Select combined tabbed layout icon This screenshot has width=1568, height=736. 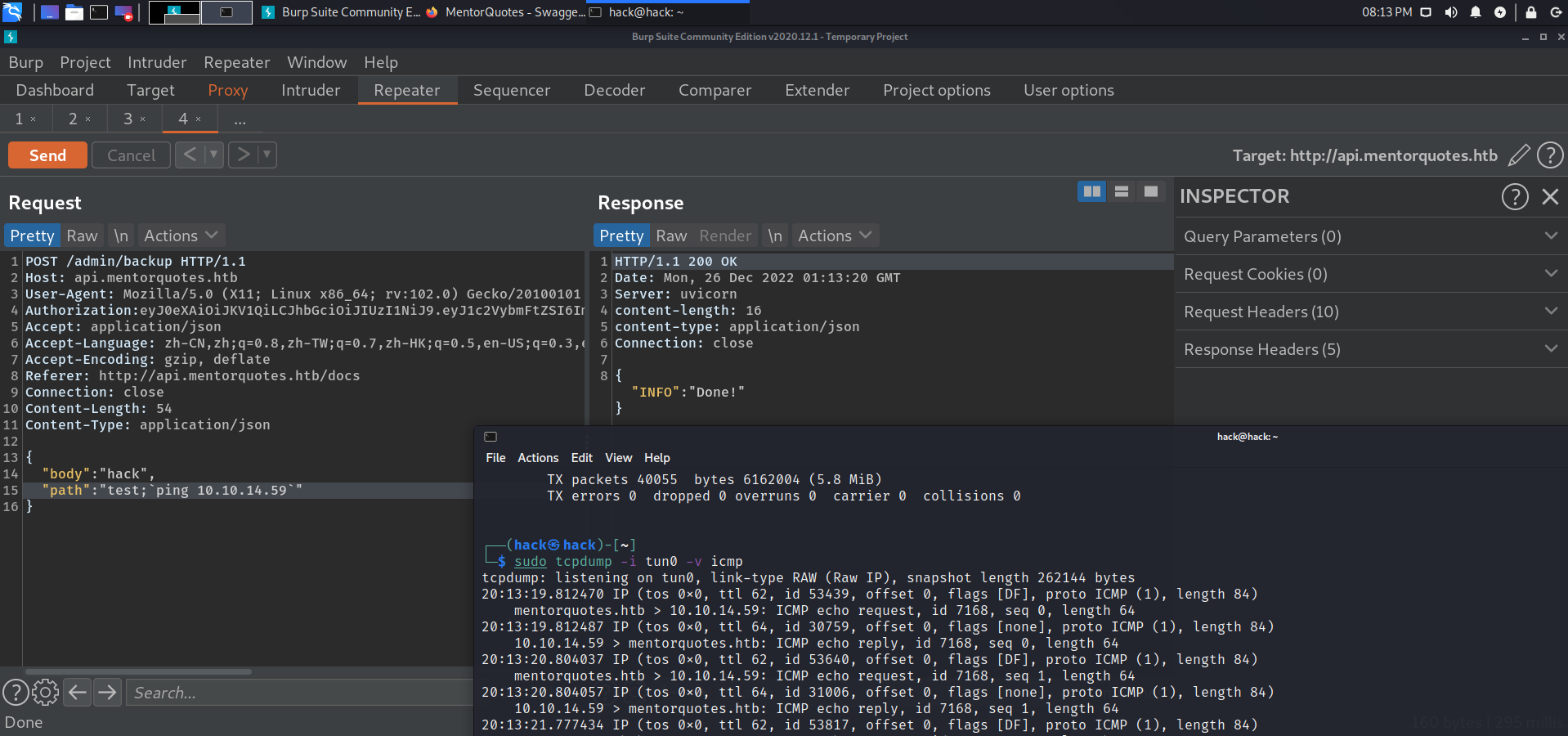tap(1151, 191)
